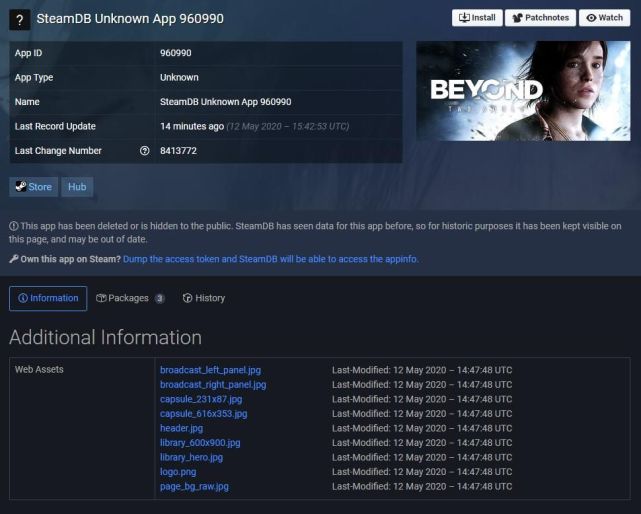Open header.jpg asset link
This screenshot has width=641, height=514.
pyautogui.click(x=182, y=428)
